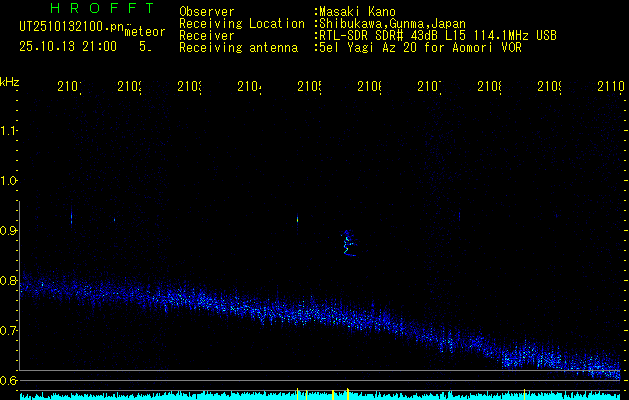629x400 pixels.
Task: Click the bright yellow-tipped echo under the 2105 label
Action: tap(297, 219)
